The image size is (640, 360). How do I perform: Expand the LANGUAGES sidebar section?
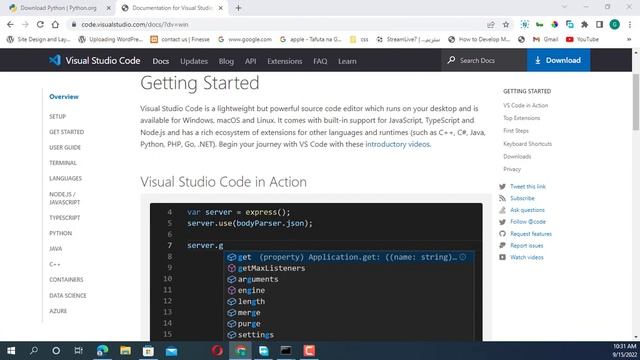tap(65, 178)
